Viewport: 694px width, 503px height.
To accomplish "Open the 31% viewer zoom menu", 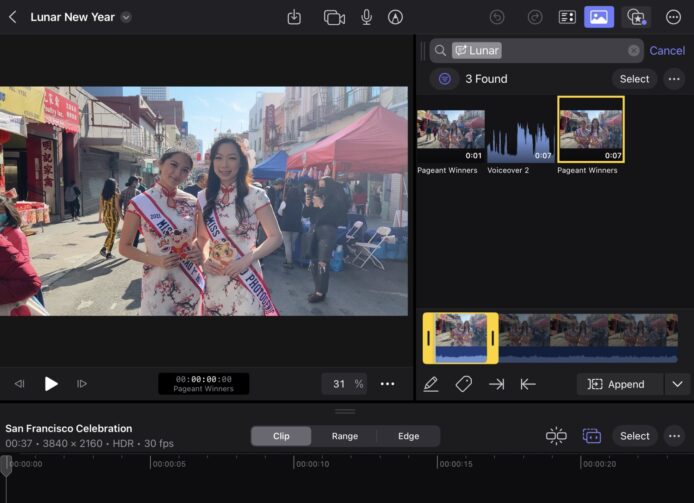I will (346, 384).
